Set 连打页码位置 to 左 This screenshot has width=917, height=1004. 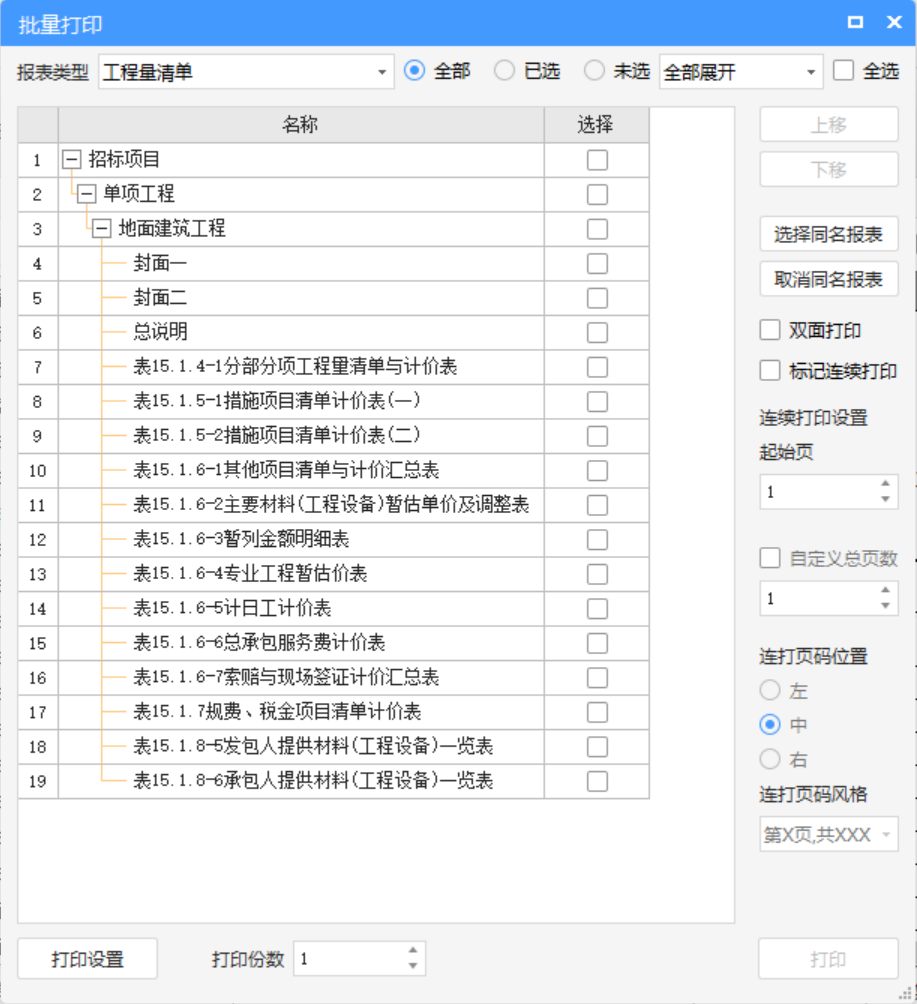(x=770, y=691)
